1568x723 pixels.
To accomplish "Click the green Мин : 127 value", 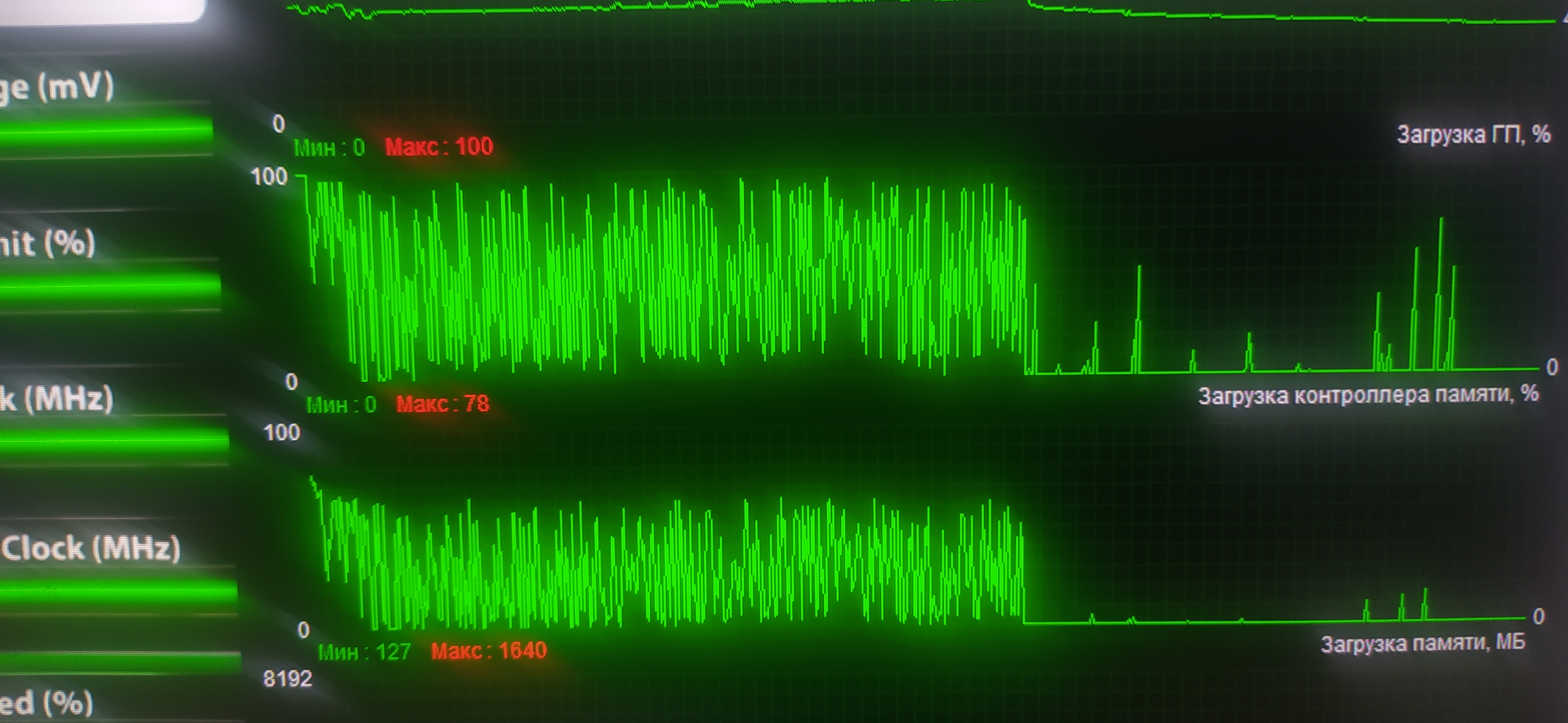I will coord(364,652).
